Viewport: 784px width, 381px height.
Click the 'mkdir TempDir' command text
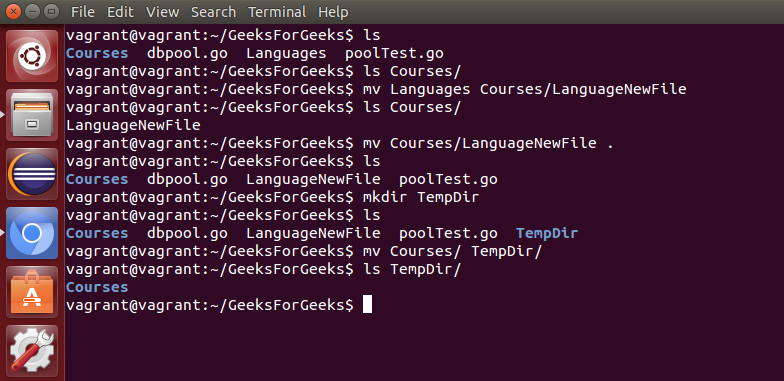point(421,197)
